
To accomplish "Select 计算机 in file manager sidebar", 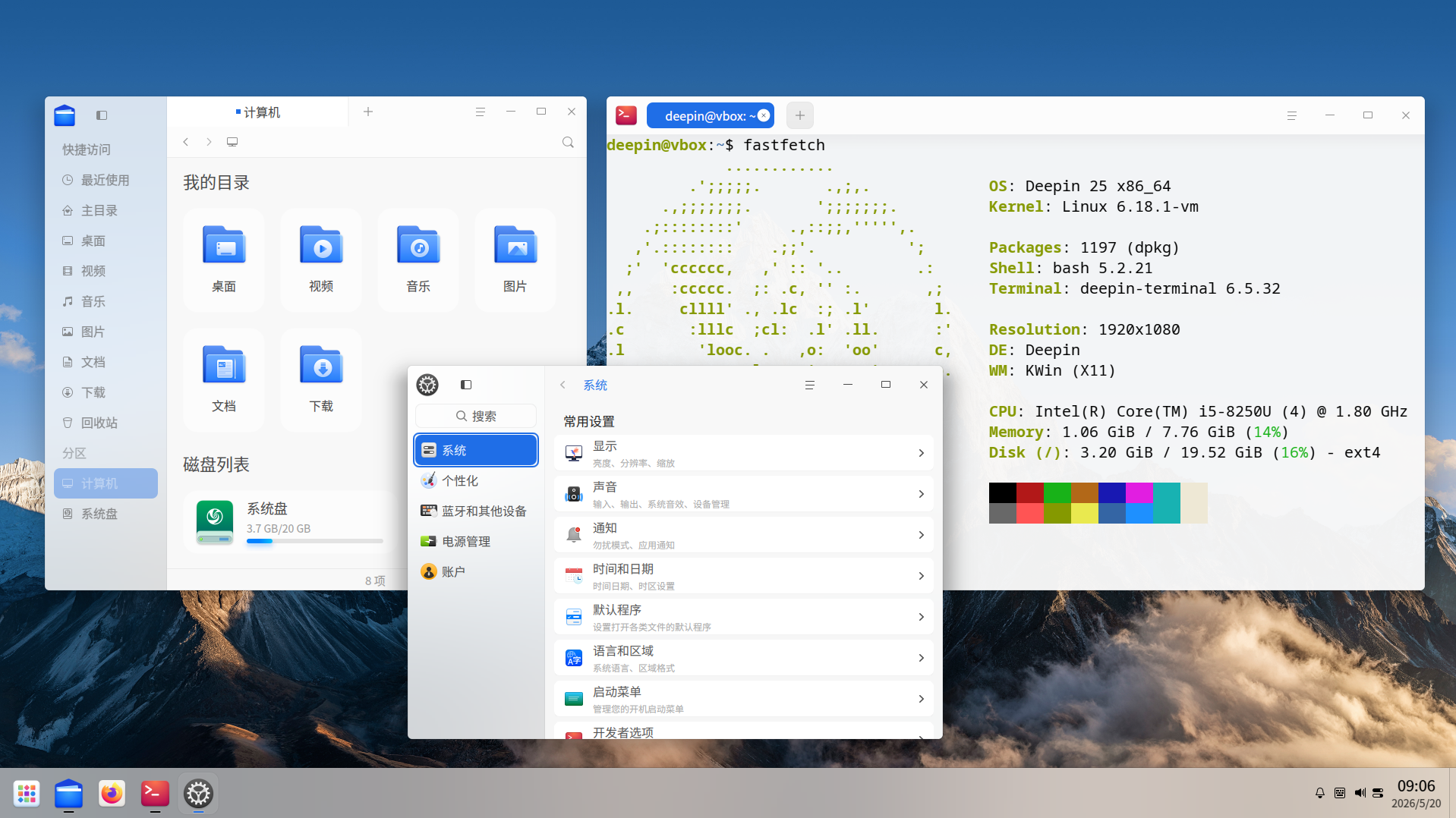I will [x=106, y=483].
